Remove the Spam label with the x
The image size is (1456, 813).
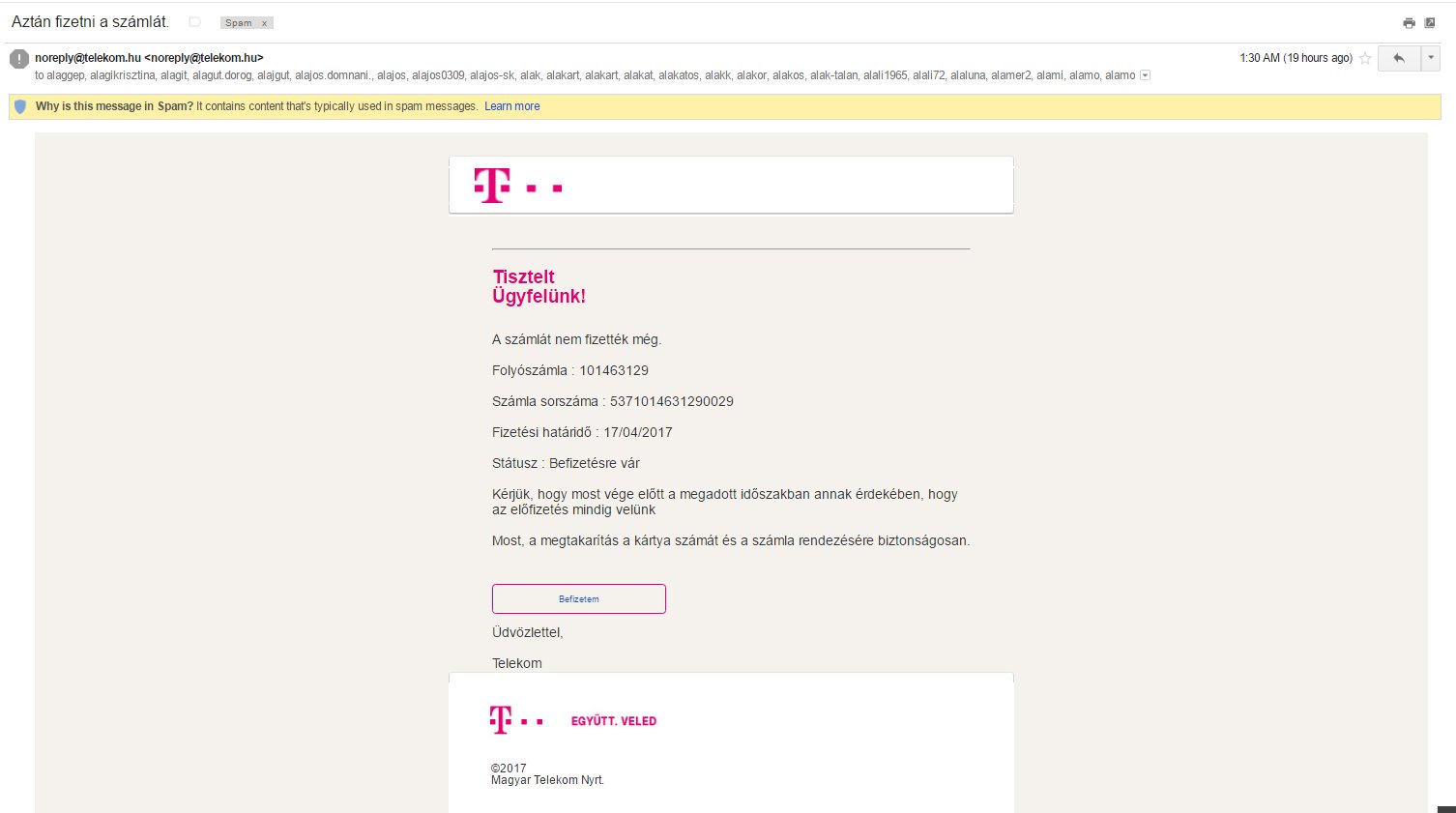[264, 23]
